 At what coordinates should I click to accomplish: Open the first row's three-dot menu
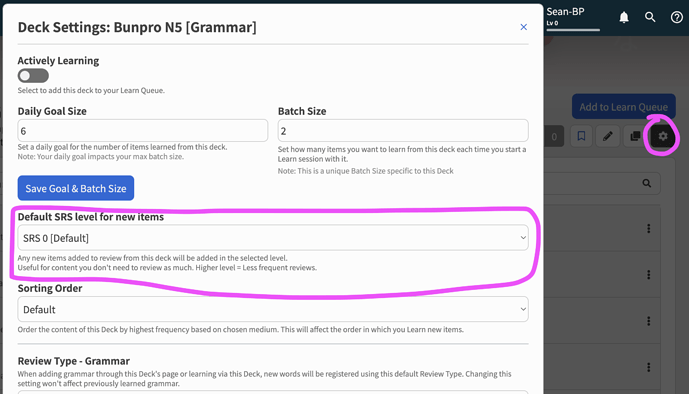pyautogui.click(x=649, y=228)
